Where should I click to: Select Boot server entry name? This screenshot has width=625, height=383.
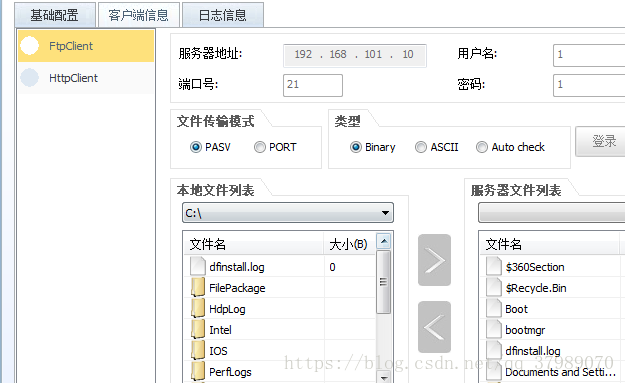tap(517, 309)
